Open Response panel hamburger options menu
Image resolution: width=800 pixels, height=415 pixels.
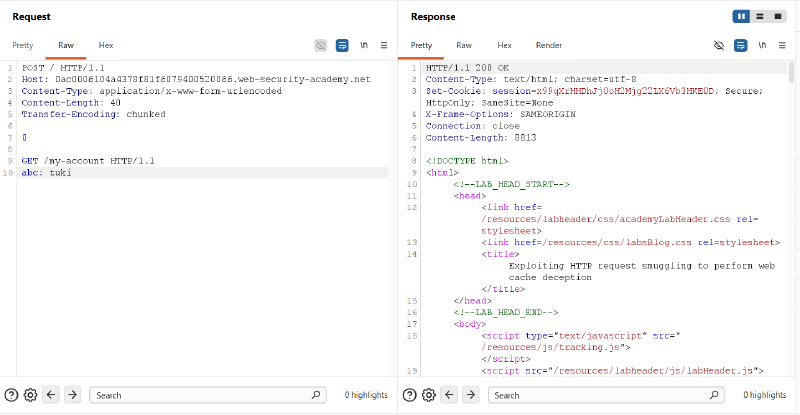tap(782, 45)
